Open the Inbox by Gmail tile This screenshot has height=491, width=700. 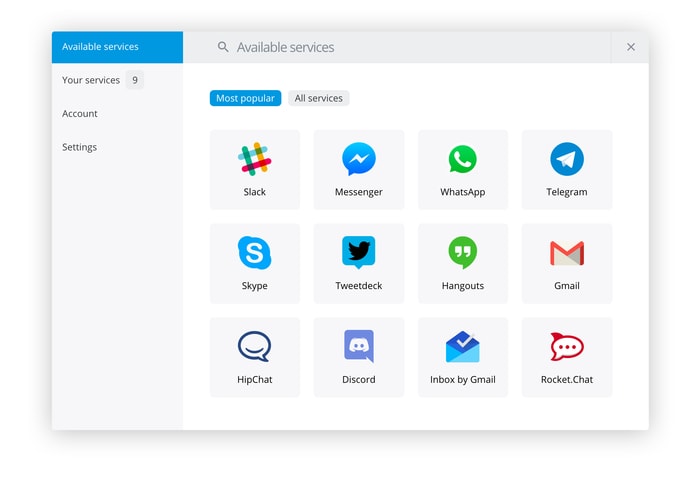pyautogui.click(x=462, y=356)
